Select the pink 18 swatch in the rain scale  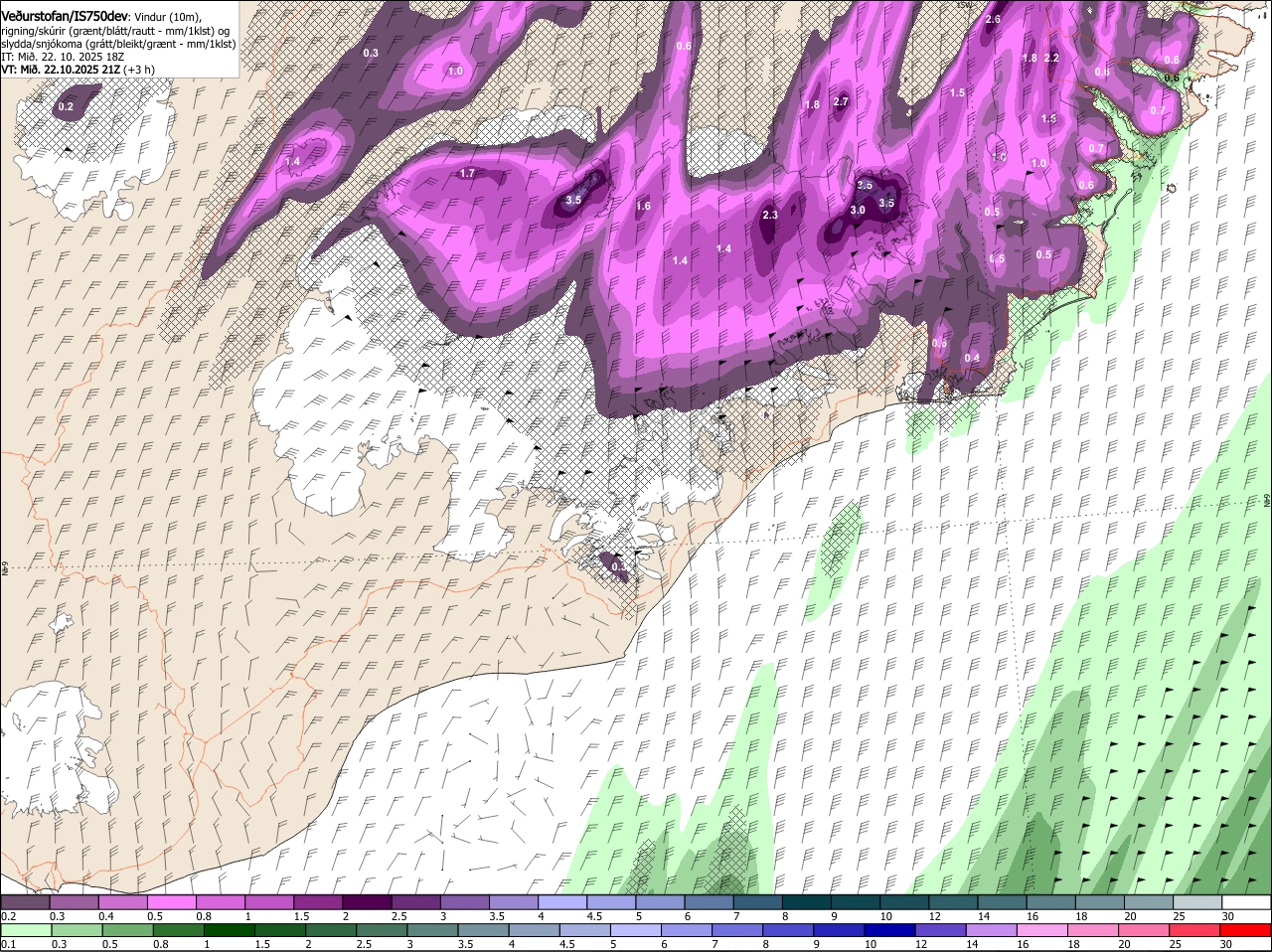(1095, 930)
